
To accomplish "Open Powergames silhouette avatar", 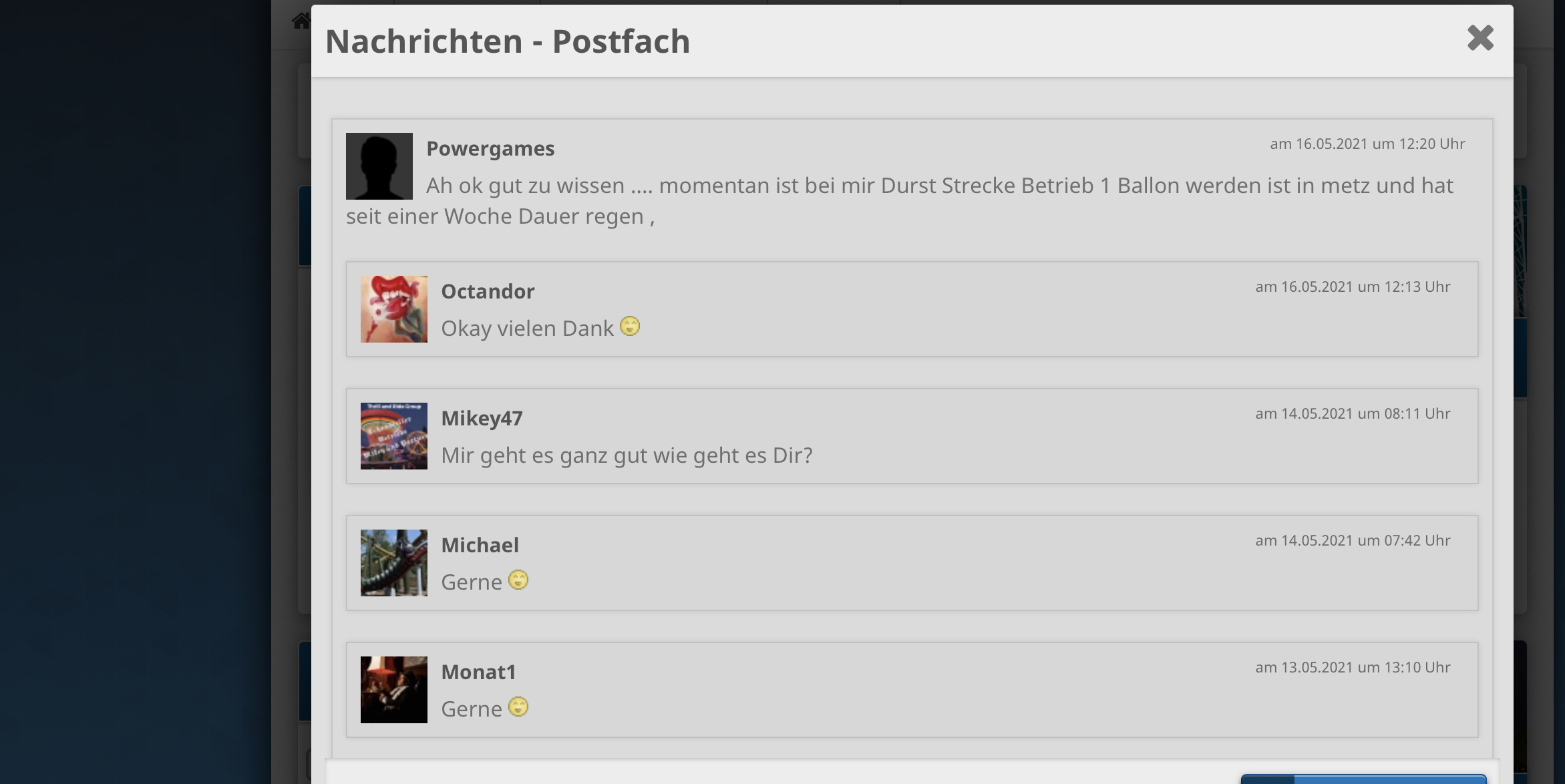I will [x=379, y=166].
